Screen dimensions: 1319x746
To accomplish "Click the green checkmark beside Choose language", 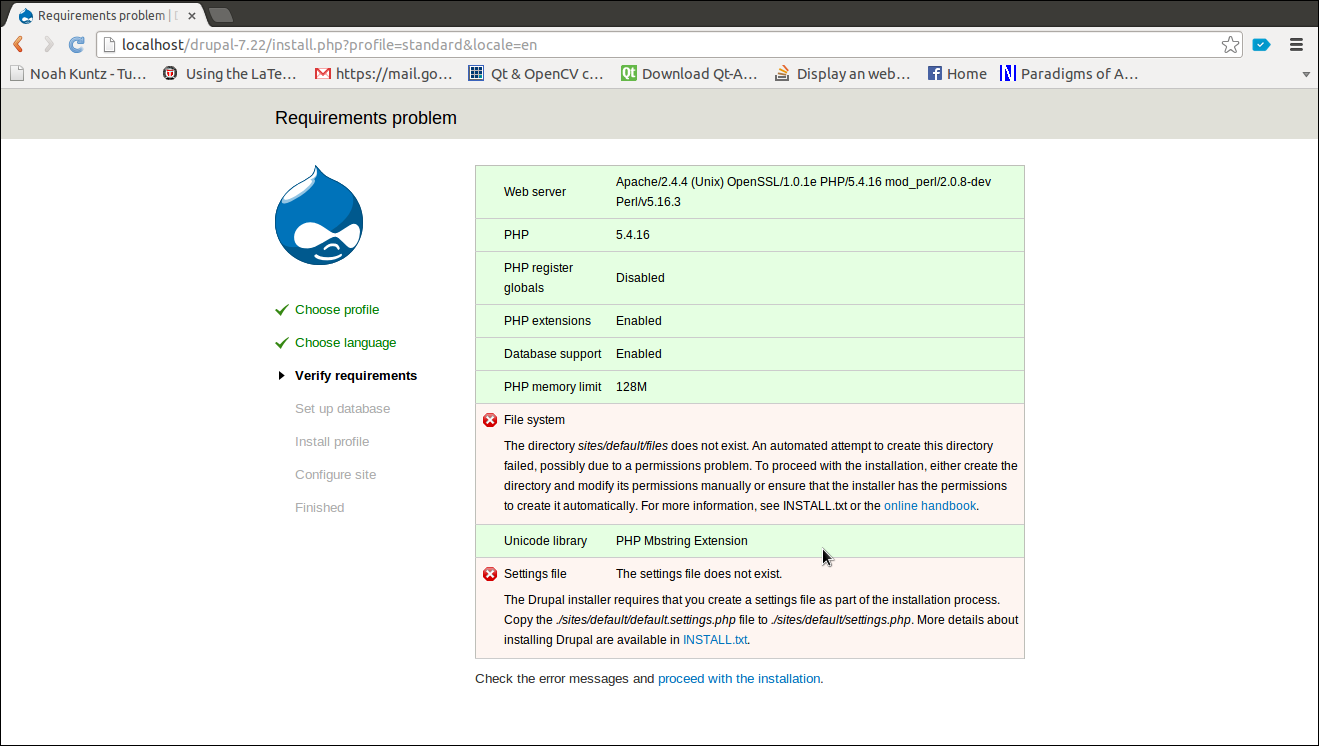I will (x=282, y=343).
